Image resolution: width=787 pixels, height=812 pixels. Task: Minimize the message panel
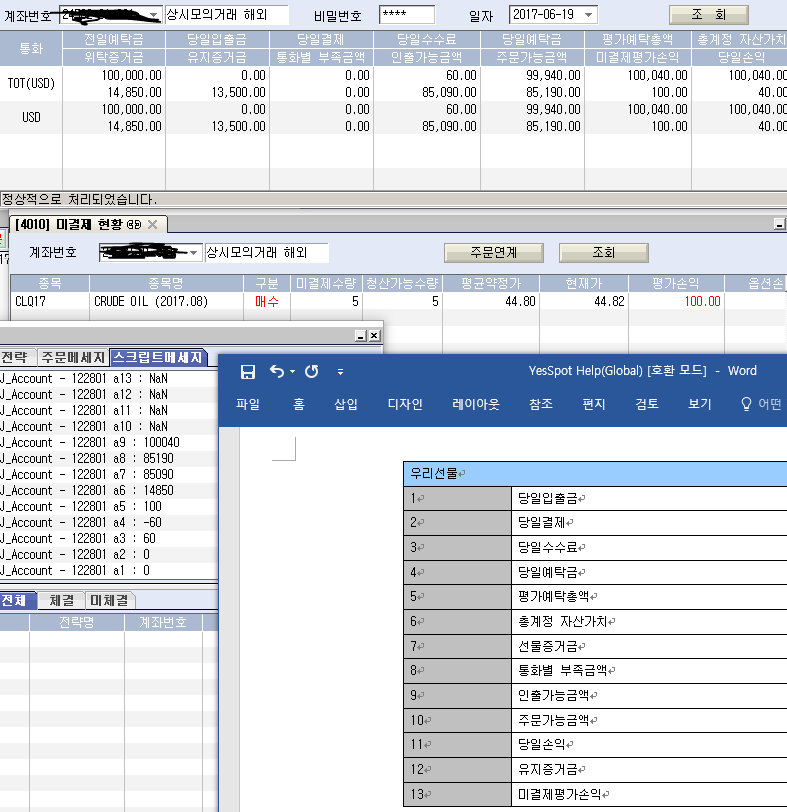(360, 336)
